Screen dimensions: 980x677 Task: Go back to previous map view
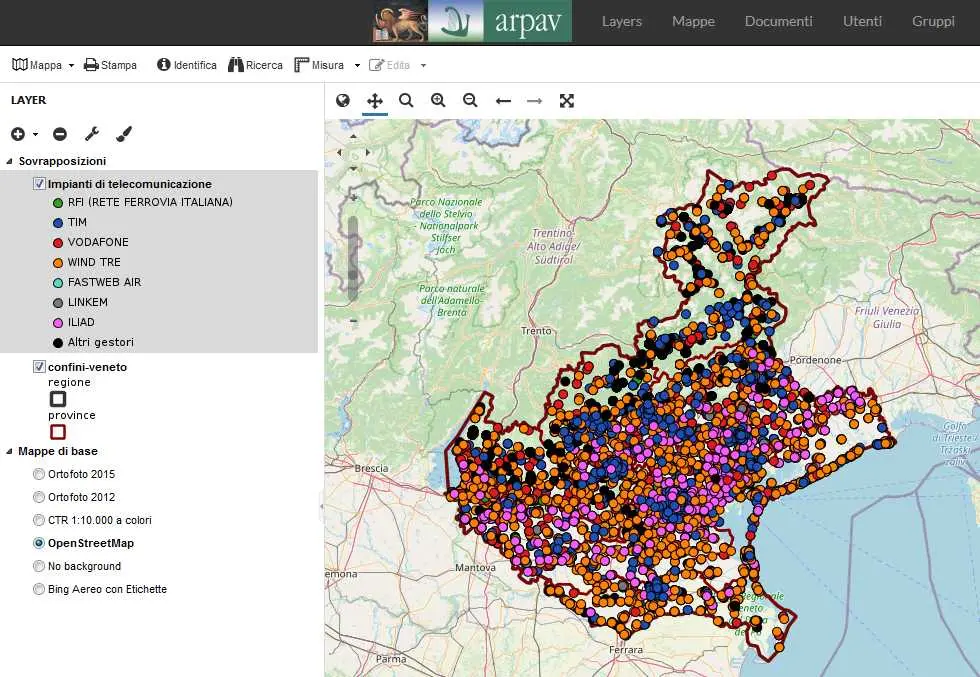point(503,100)
